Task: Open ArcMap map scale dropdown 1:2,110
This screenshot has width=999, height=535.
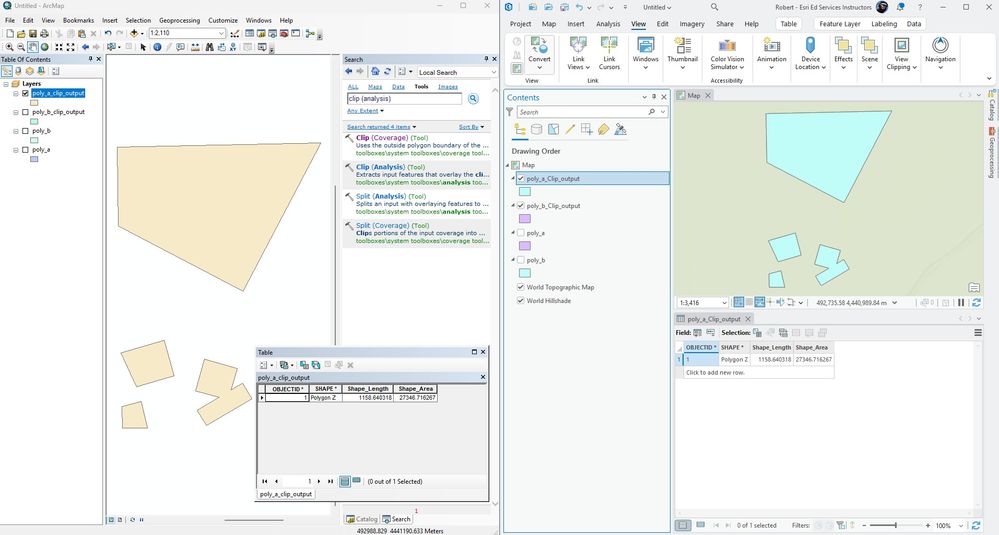Action: coord(221,33)
